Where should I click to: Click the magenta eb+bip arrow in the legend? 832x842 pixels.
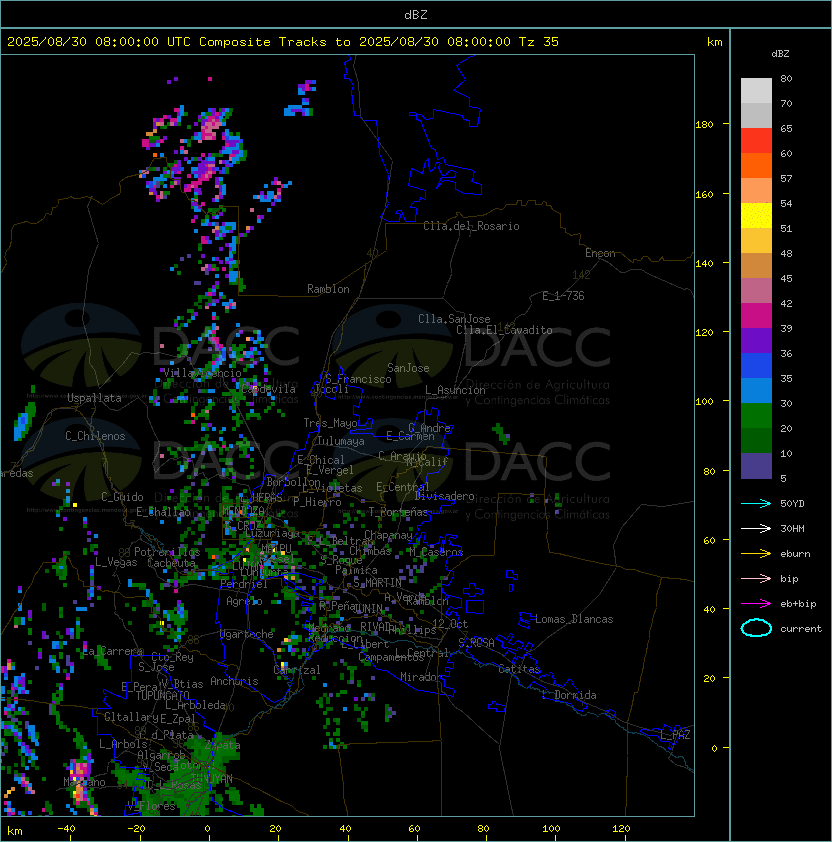[756, 604]
